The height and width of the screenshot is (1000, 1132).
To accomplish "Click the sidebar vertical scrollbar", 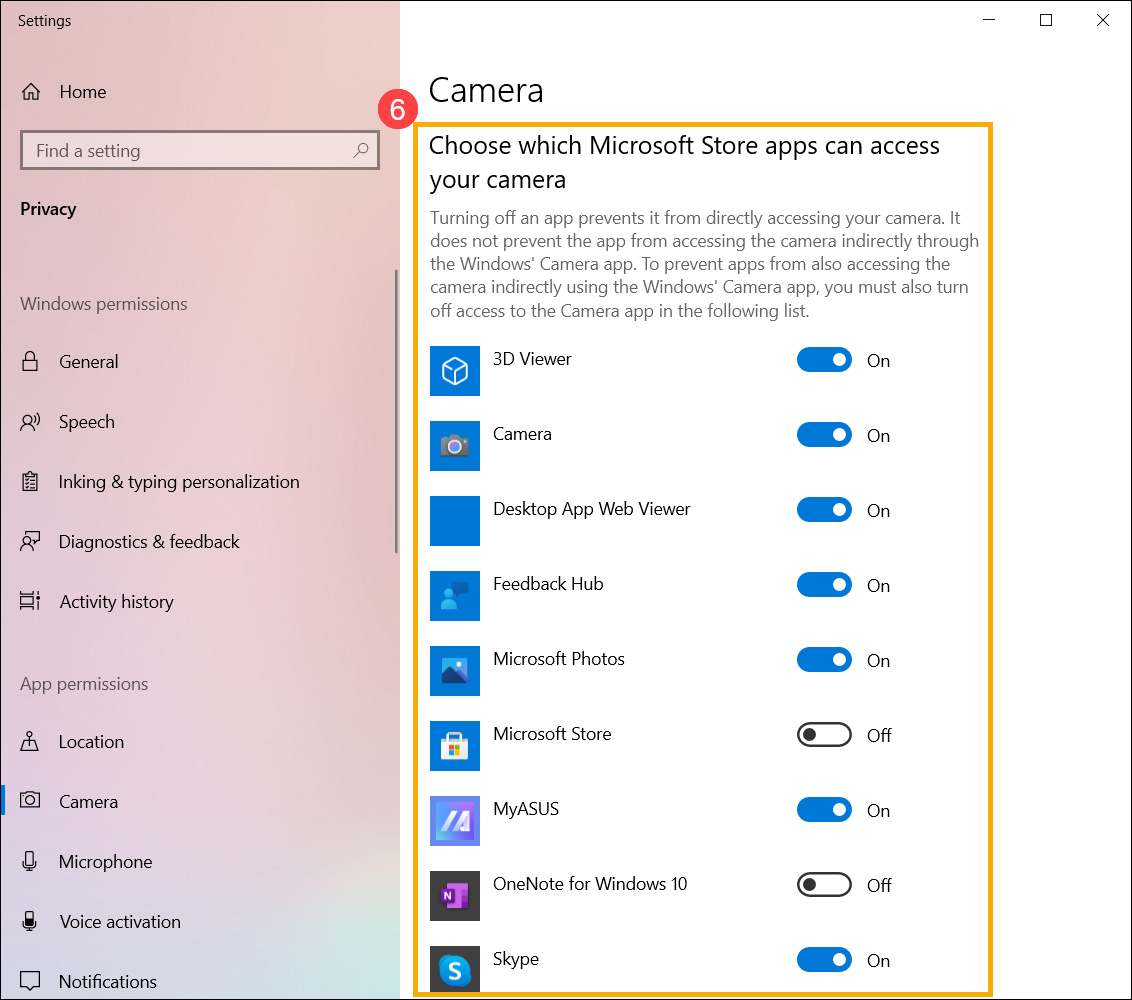I will coord(396,412).
